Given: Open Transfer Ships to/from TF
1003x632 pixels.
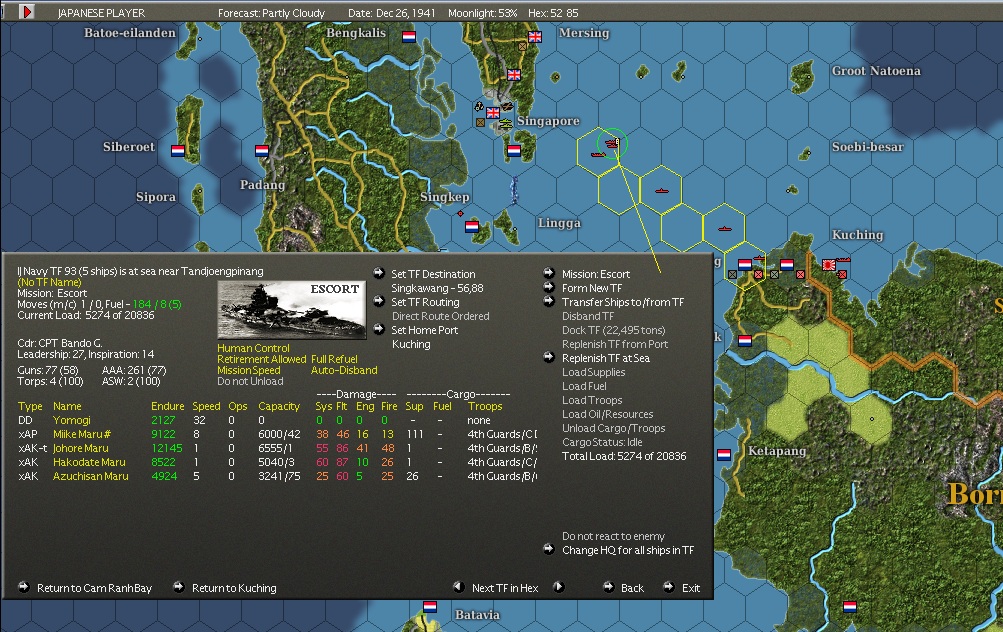Looking at the screenshot, I should [x=623, y=302].
